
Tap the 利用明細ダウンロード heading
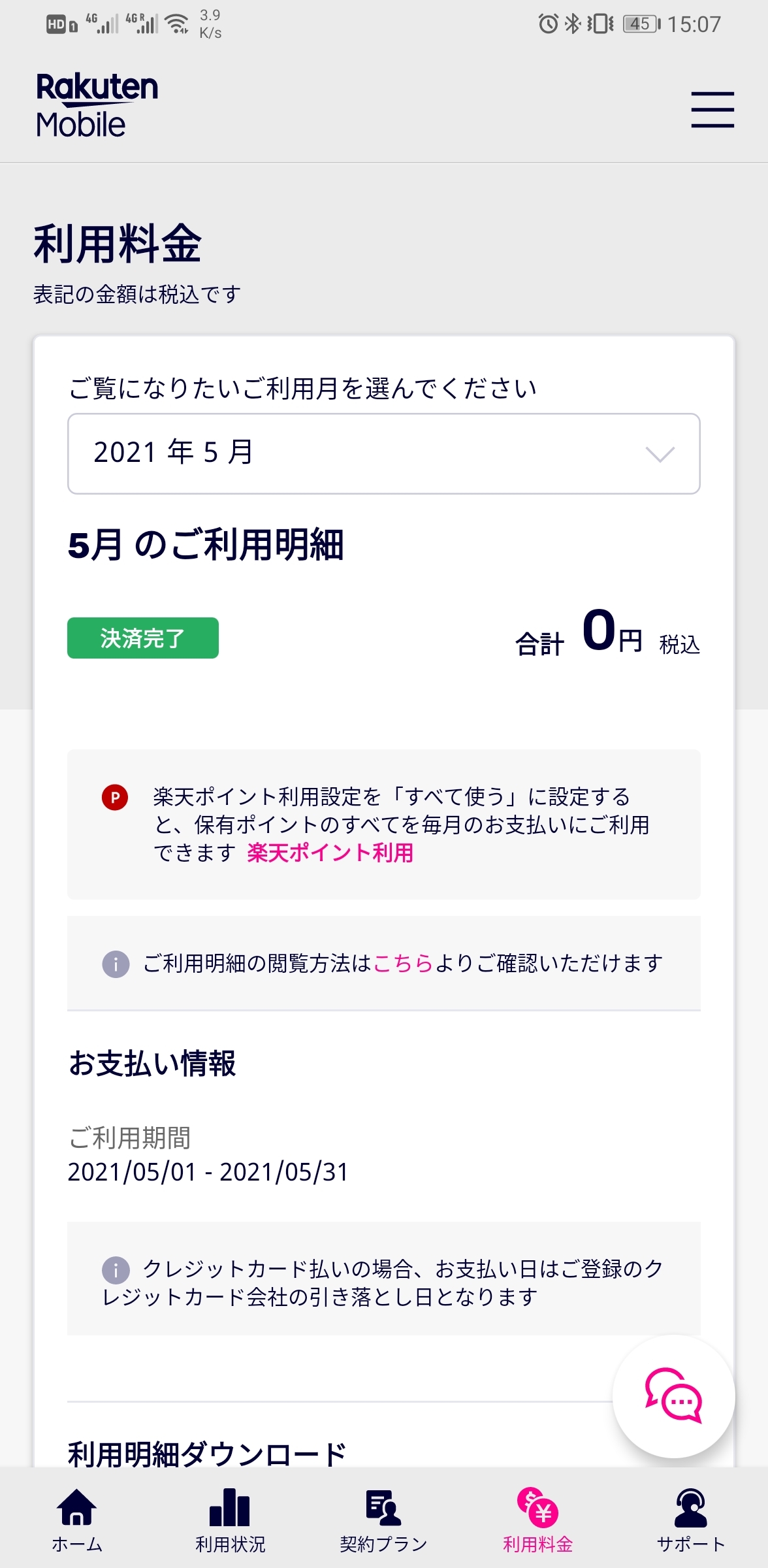point(207,1454)
